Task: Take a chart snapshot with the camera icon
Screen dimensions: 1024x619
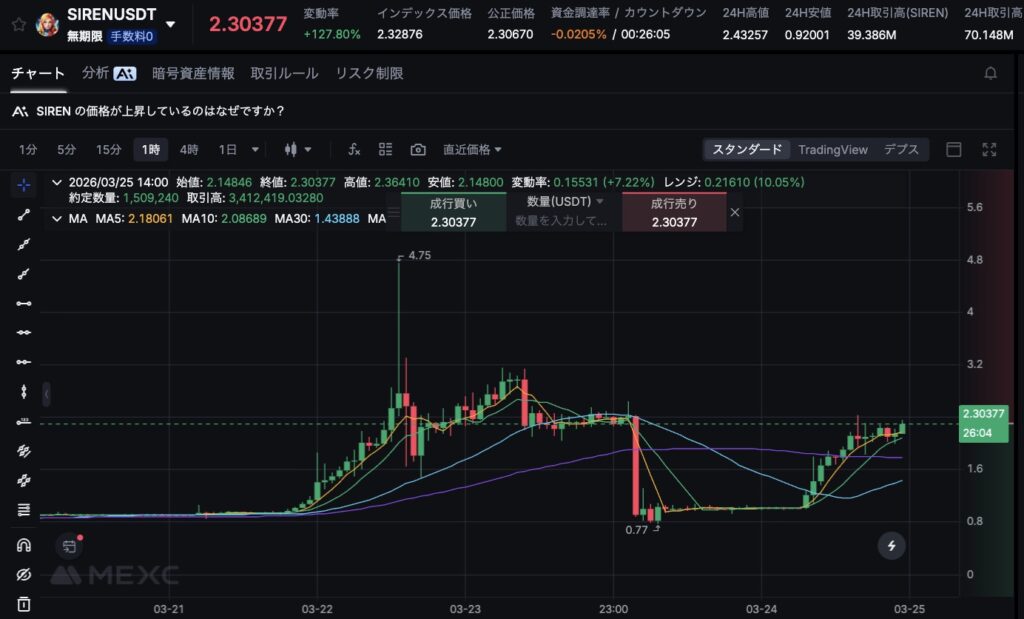Action: click(x=418, y=149)
